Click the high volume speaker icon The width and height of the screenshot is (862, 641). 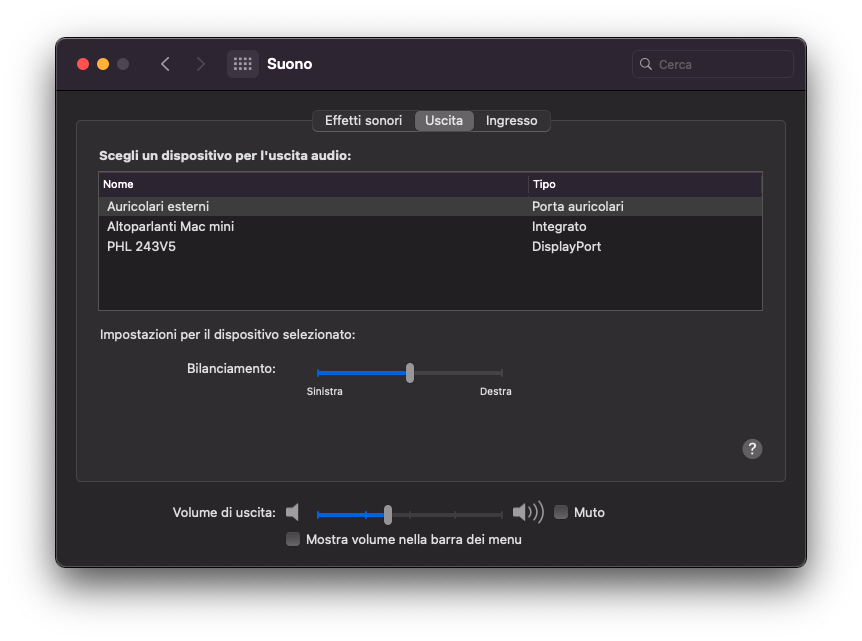click(x=527, y=513)
